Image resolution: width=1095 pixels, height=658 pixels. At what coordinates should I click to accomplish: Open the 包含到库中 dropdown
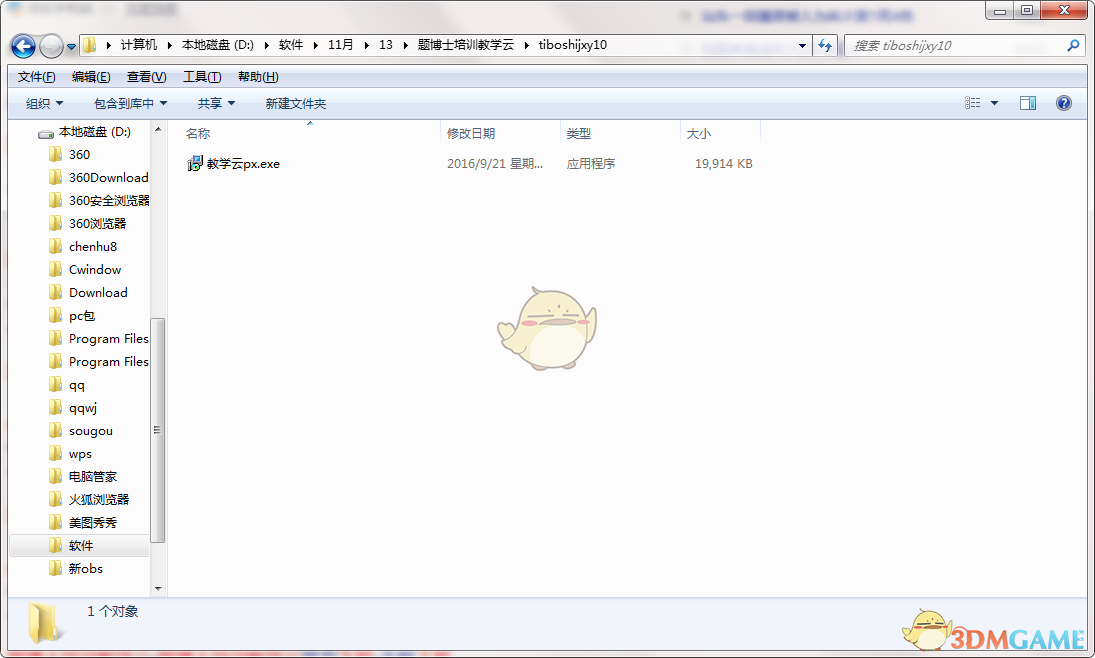tap(129, 102)
